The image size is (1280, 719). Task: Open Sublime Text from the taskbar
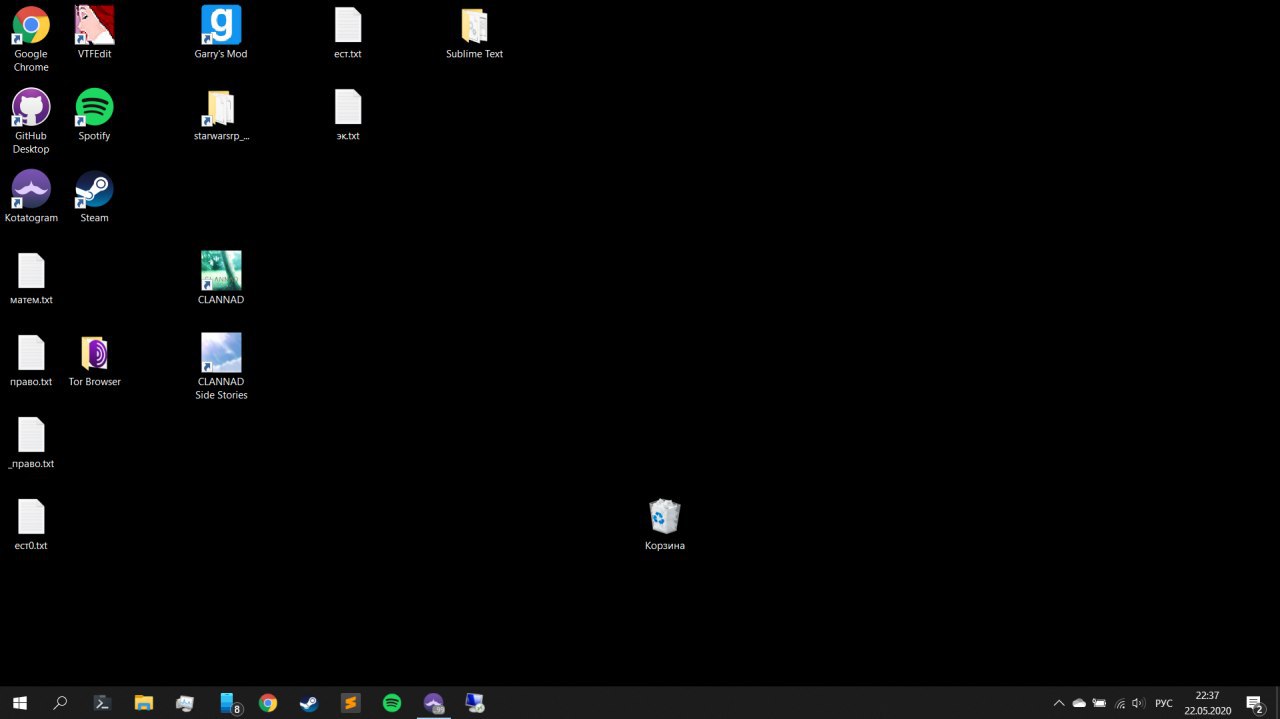click(350, 703)
